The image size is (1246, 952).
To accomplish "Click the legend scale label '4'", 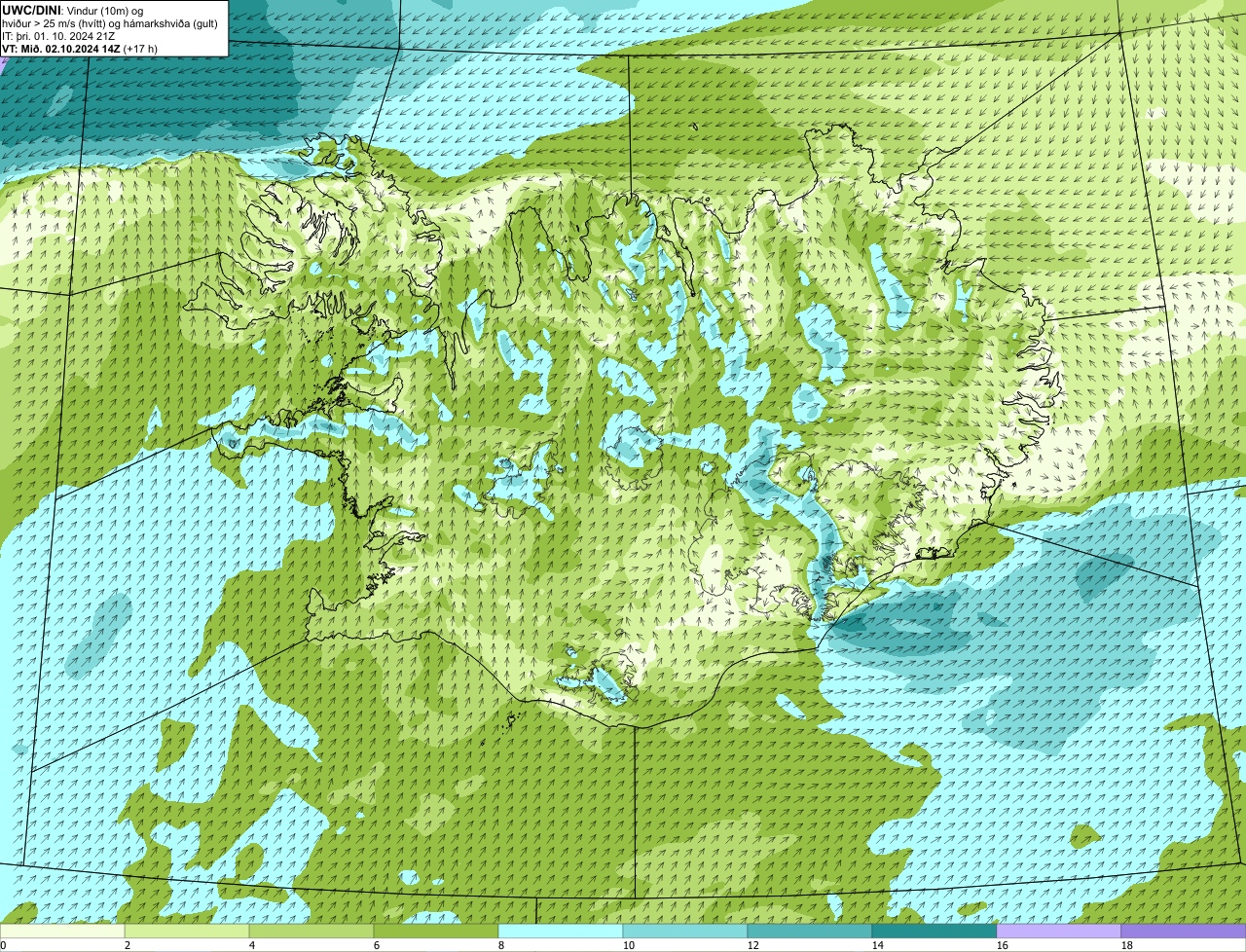I will pos(252,945).
